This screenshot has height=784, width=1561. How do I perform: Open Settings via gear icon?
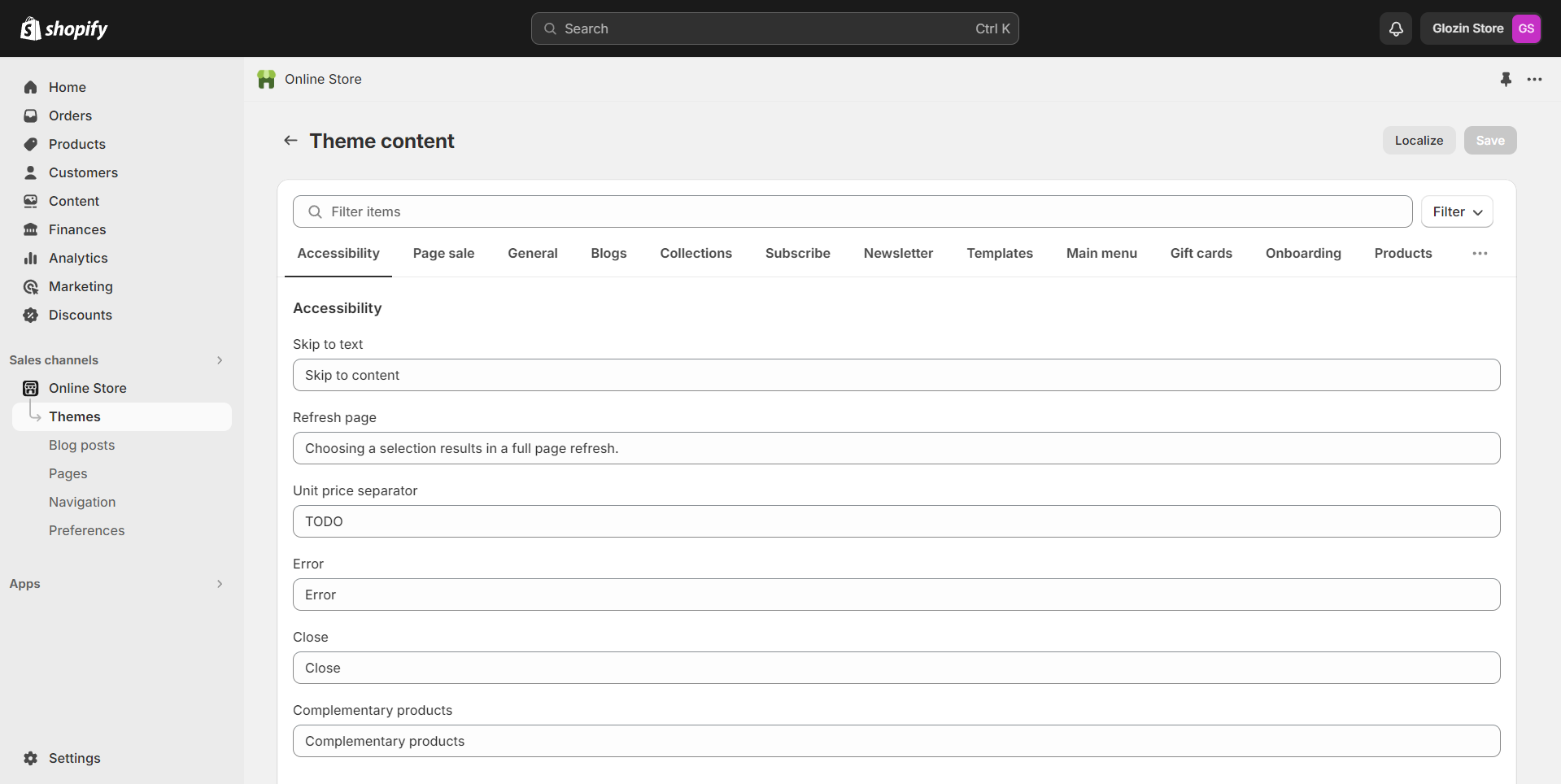click(31, 758)
